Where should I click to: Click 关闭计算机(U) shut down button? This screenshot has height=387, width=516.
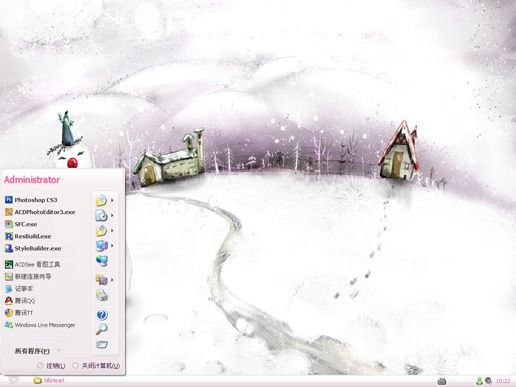pos(96,366)
